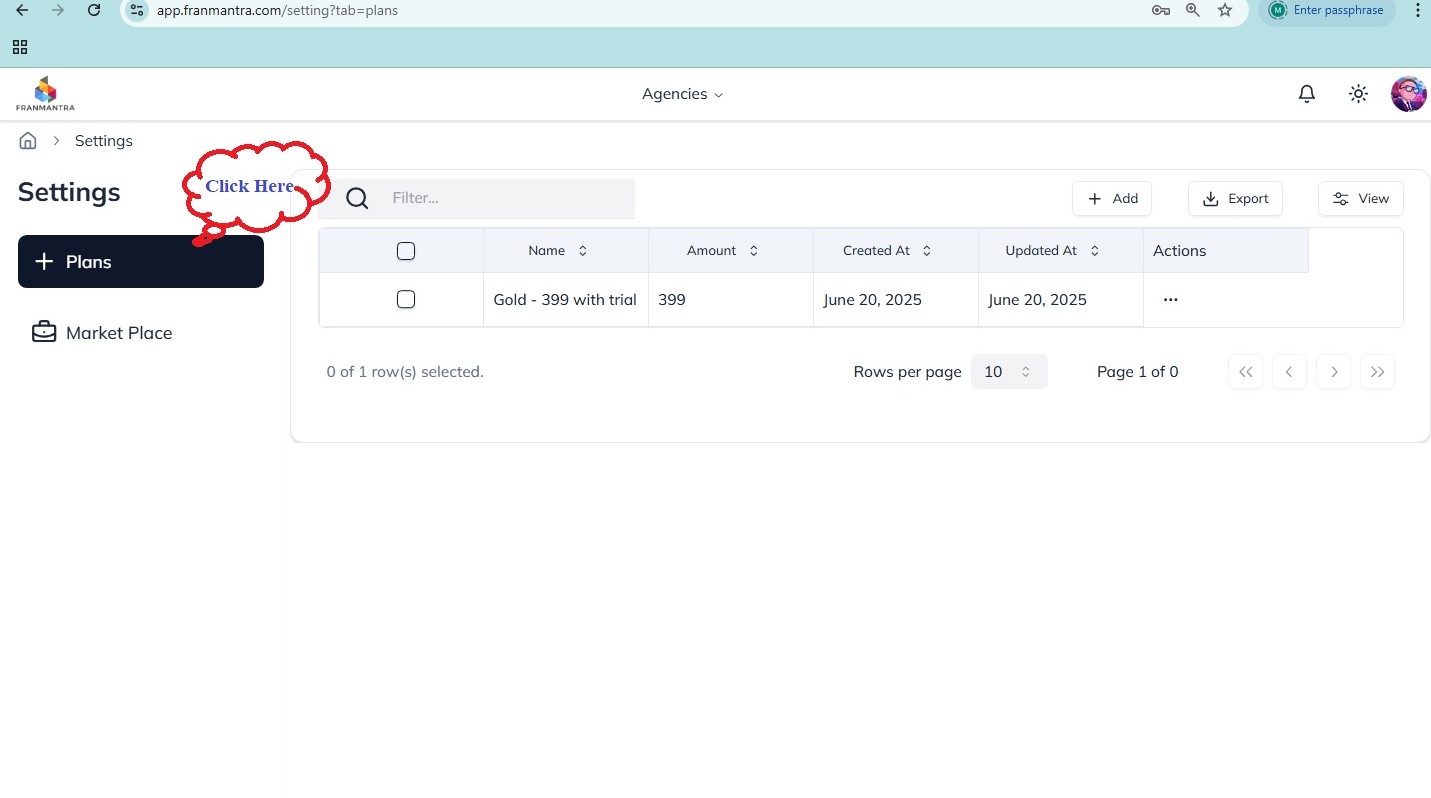Tick the select-all header checkbox
Viewport: 1431px width, 798px height.
(406, 251)
